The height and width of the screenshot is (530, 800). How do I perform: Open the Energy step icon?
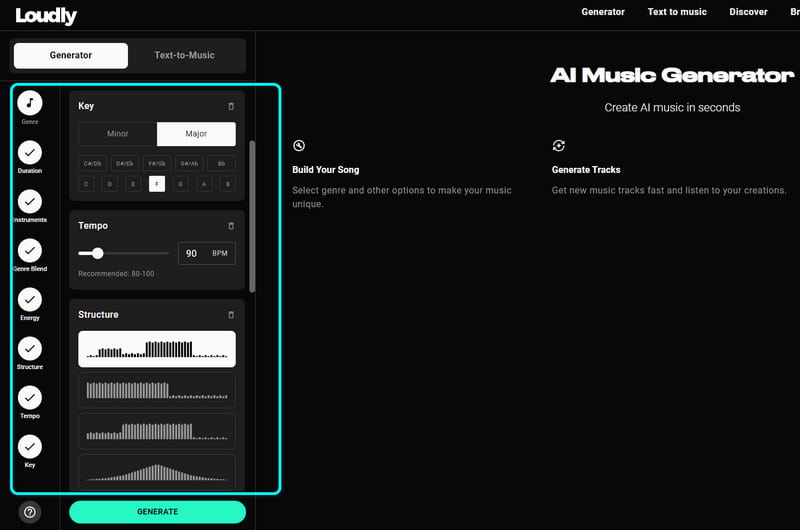click(30, 299)
